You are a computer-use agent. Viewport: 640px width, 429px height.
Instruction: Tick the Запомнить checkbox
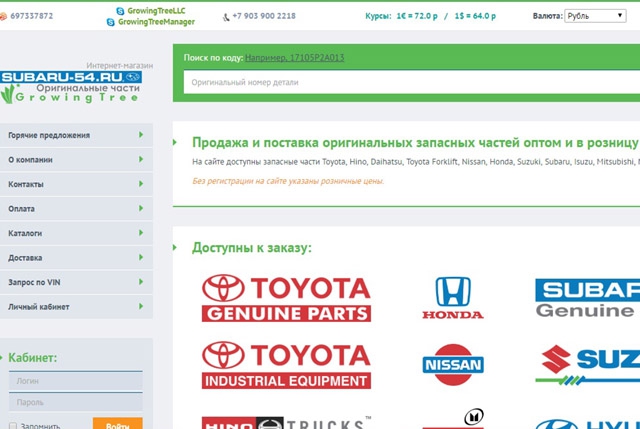13,426
